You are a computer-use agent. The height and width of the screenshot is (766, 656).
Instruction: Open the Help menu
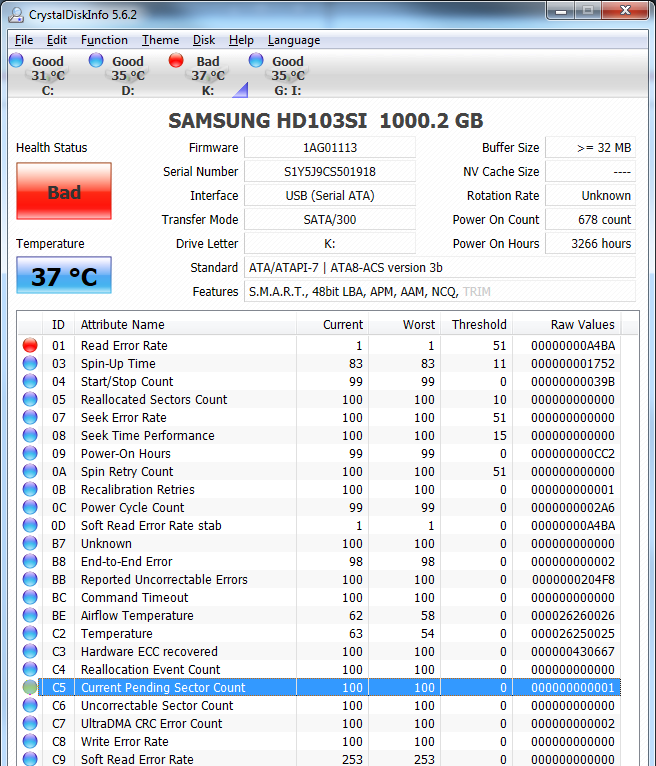coord(241,40)
